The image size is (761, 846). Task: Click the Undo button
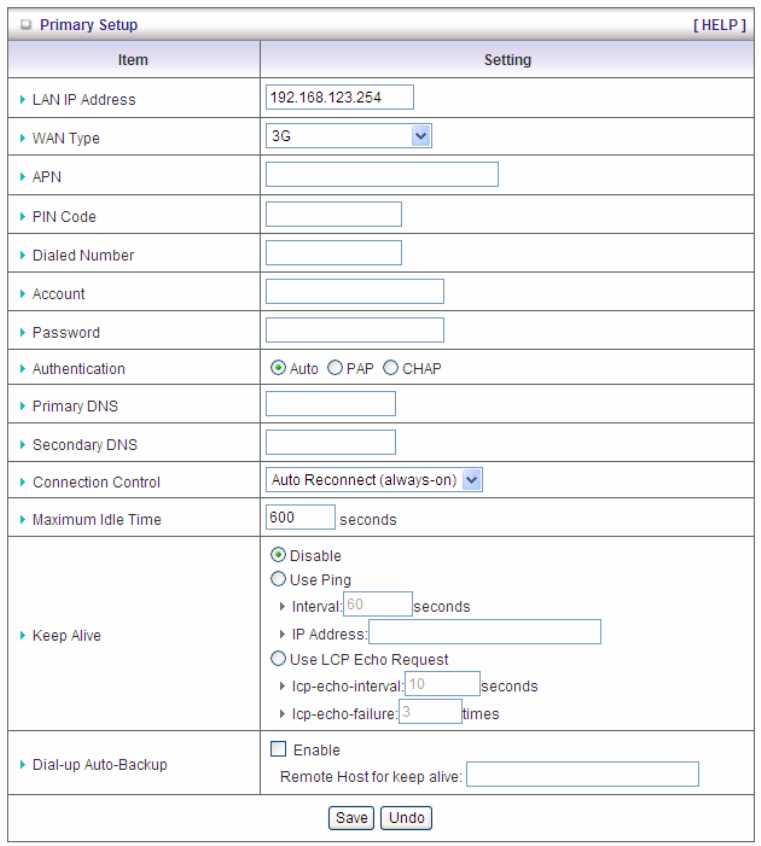pos(407,817)
